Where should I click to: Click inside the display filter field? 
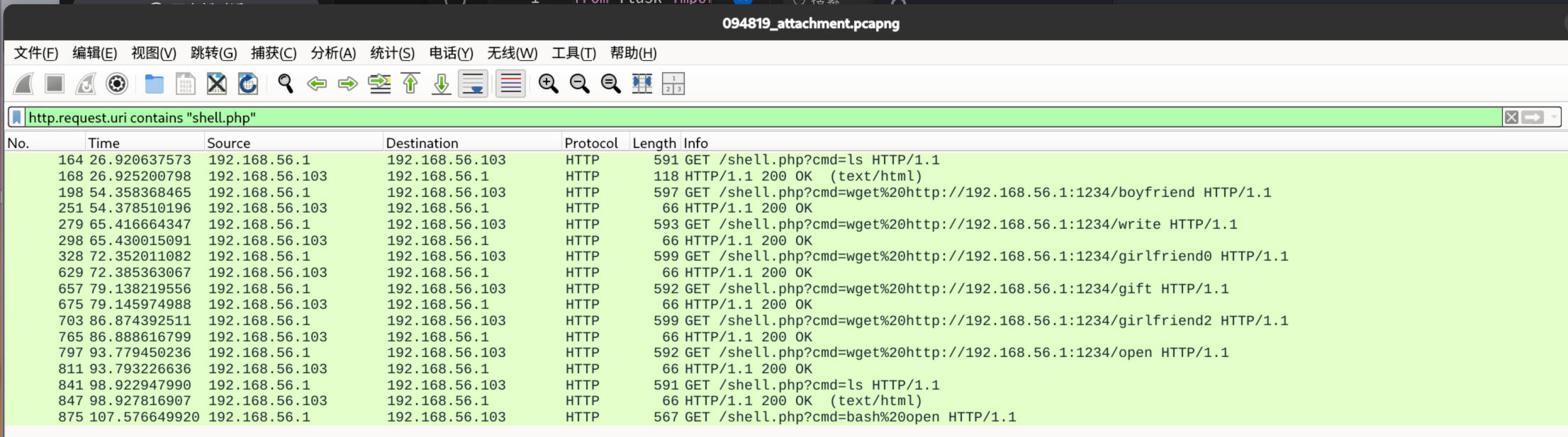pyautogui.click(x=763, y=118)
